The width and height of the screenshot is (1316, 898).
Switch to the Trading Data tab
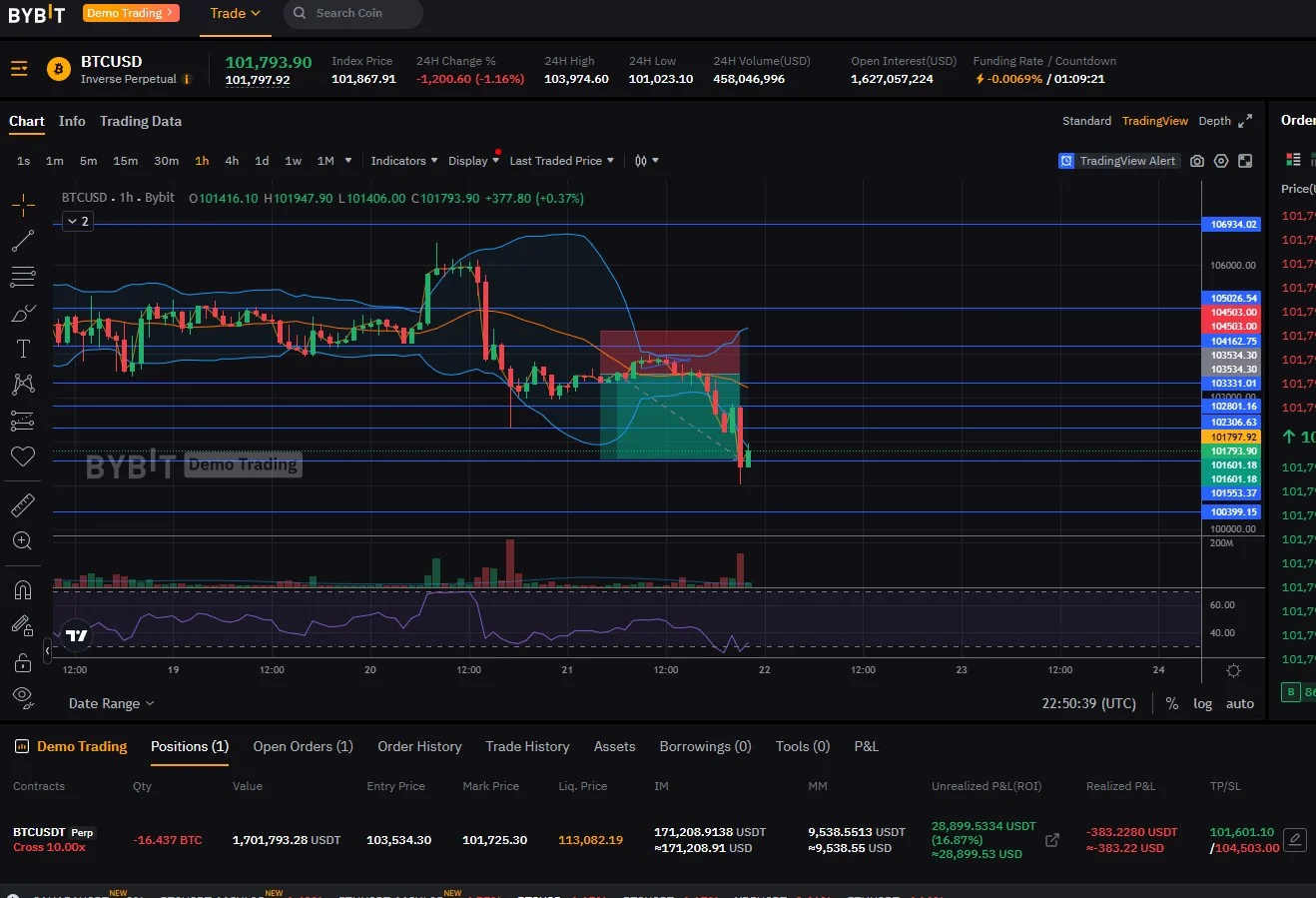(x=141, y=121)
